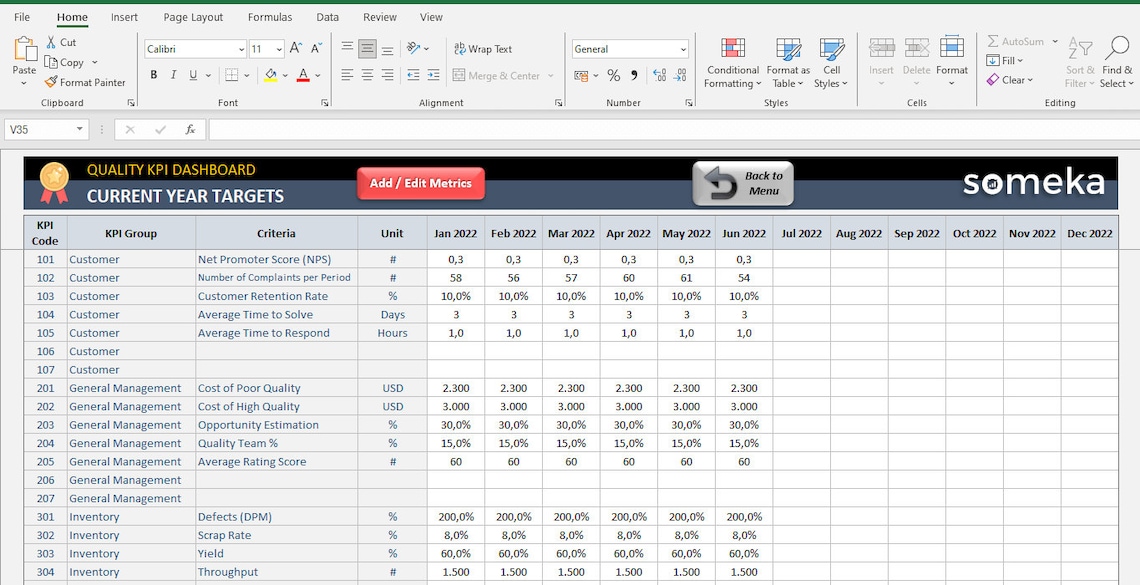
Task: Toggle bold formatting
Action: click(153, 75)
